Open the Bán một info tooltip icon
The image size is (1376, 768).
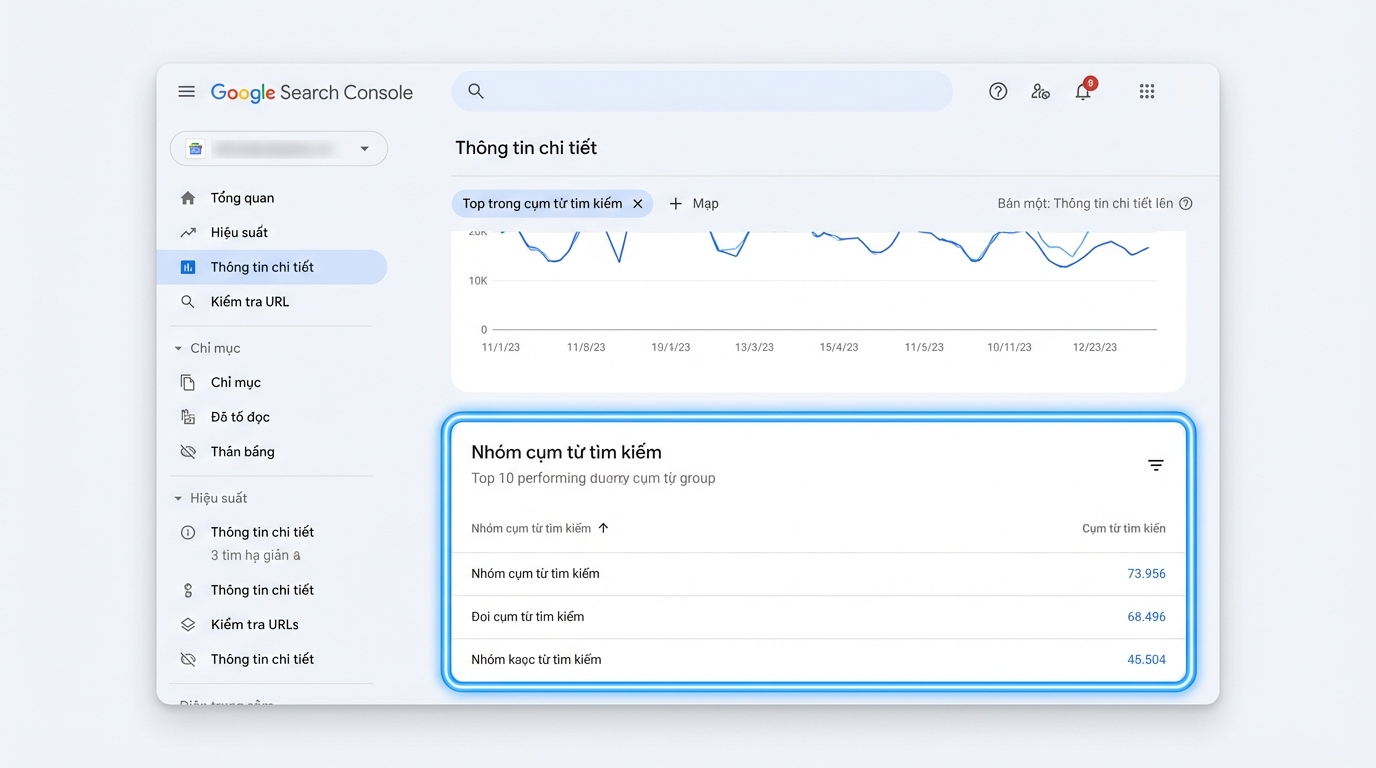[x=1185, y=203]
